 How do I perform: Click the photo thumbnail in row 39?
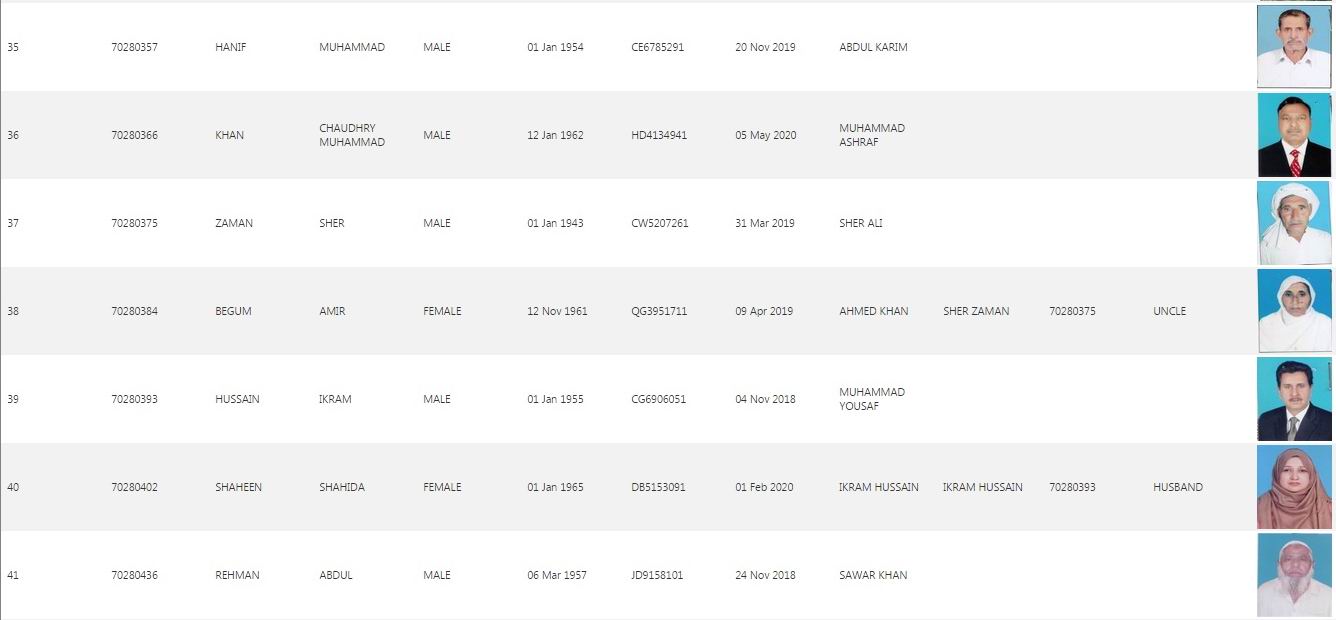click(1294, 399)
